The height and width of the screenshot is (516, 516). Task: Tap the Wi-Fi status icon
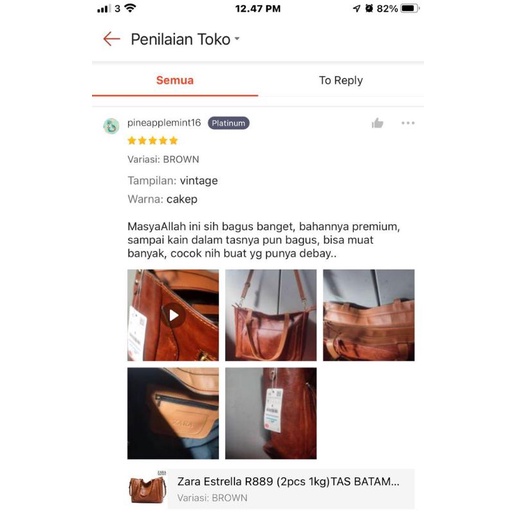click(x=130, y=8)
